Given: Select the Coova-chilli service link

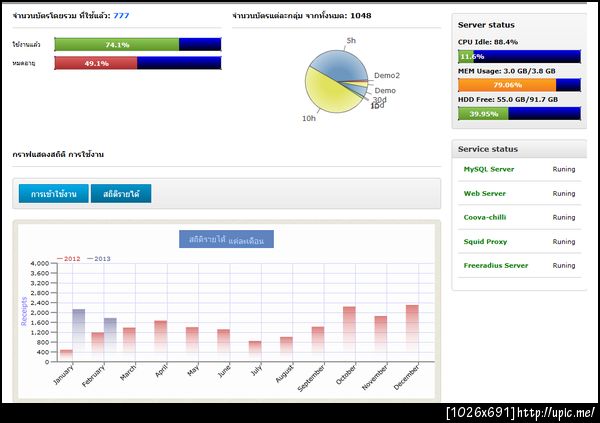Looking at the screenshot, I should (x=485, y=217).
